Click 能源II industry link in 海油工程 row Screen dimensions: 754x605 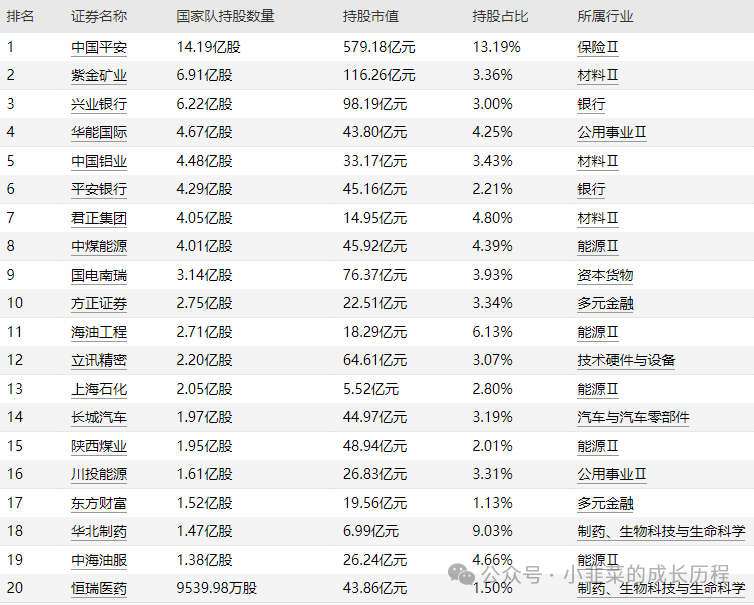(x=598, y=332)
